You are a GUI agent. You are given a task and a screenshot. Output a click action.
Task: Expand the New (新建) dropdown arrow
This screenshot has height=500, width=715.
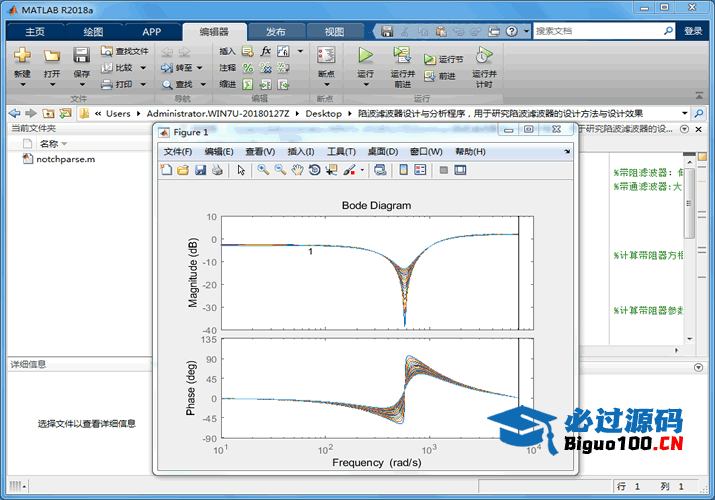point(22,85)
